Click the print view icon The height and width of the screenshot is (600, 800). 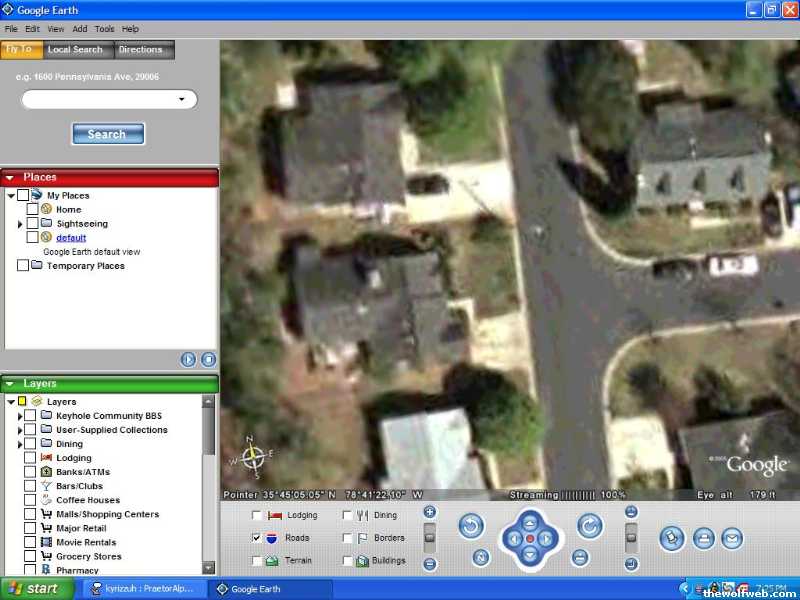(x=704, y=538)
